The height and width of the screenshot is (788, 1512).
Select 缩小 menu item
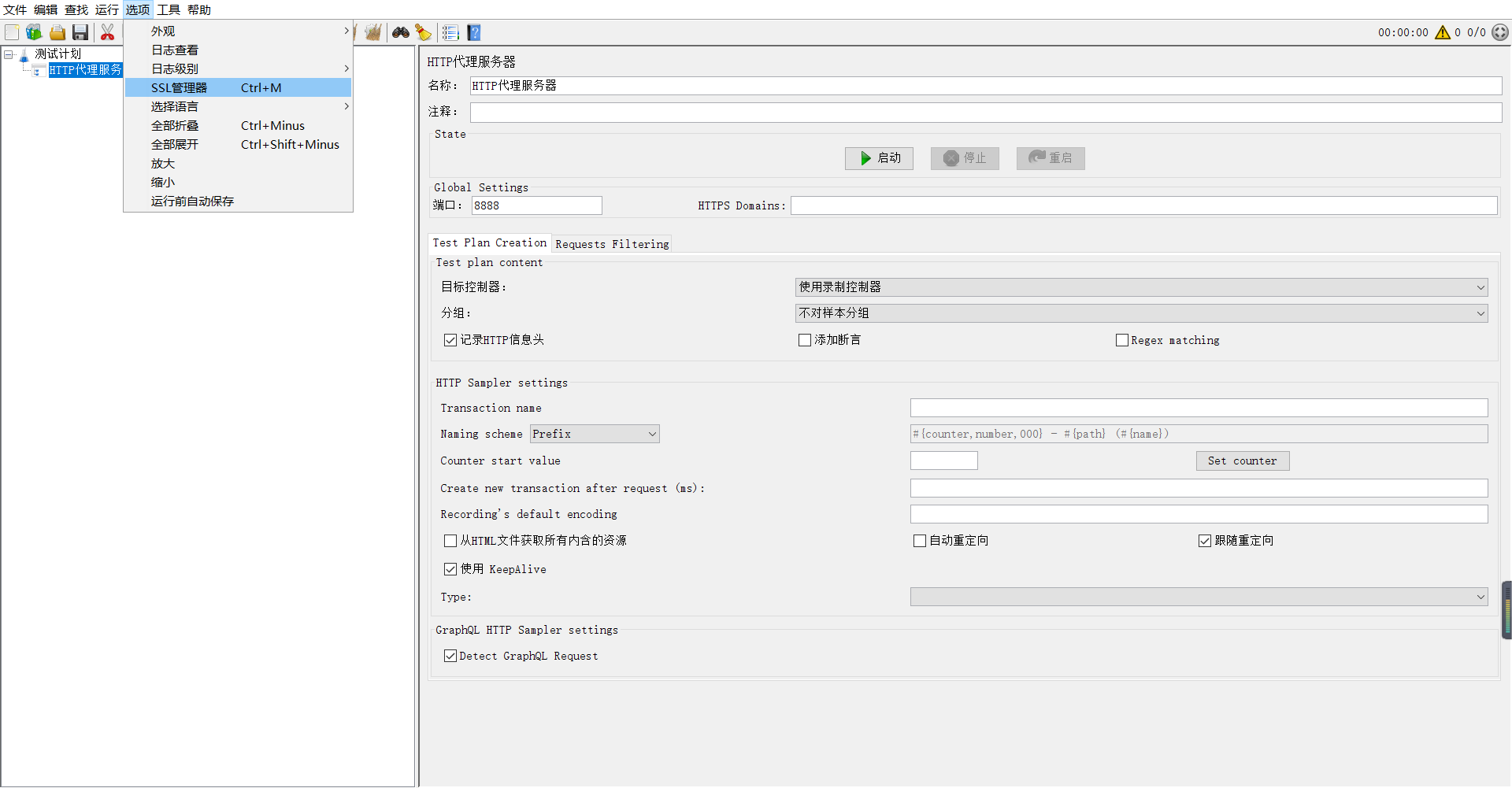click(238, 182)
